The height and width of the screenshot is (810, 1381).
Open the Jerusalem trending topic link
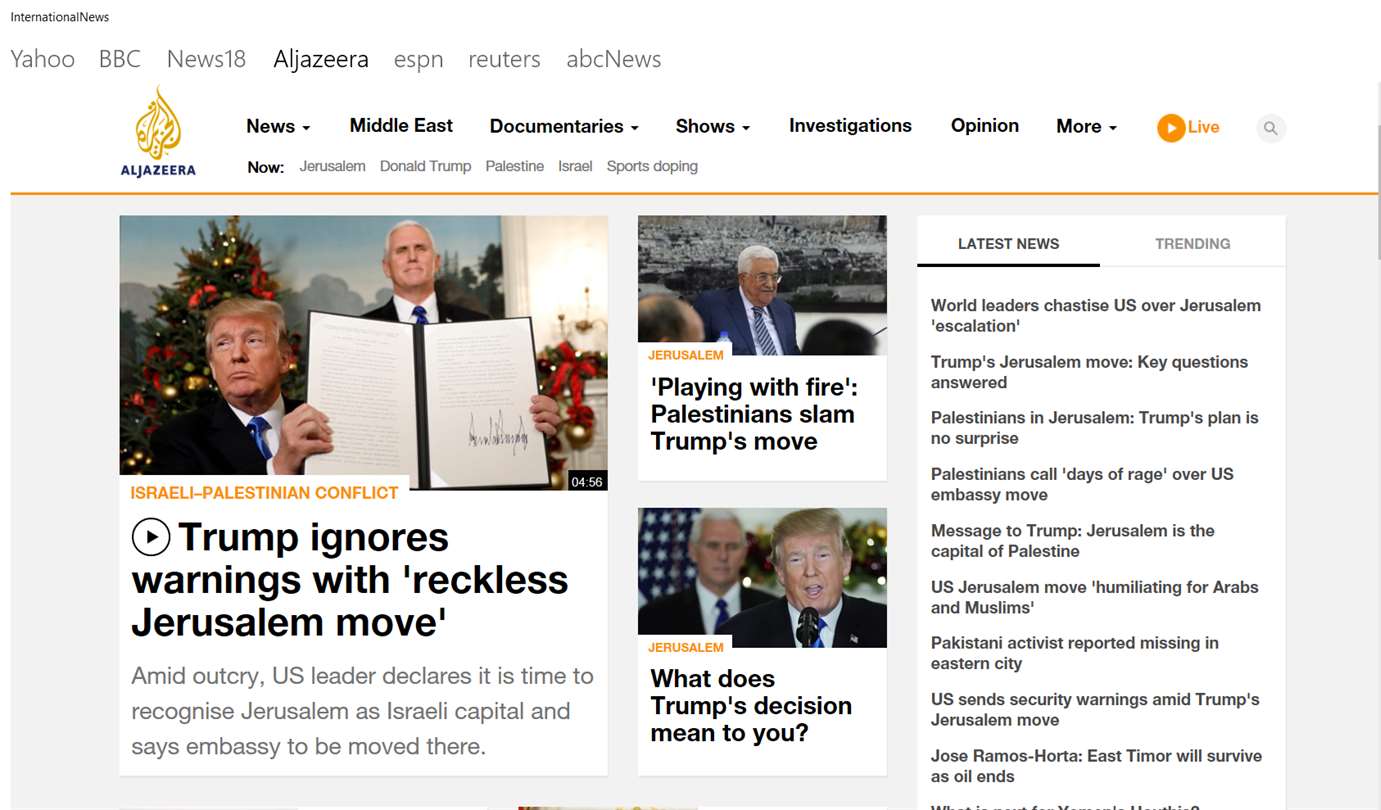(x=332, y=166)
